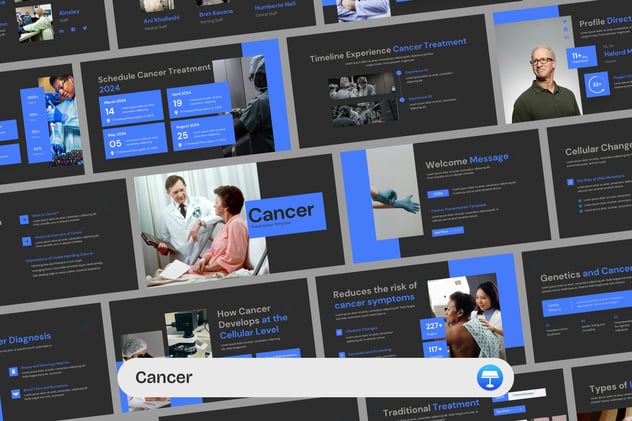The width and height of the screenshot is (632, 421).
Task: Click the bullet icon under Cellular Change
Action: (x=570, y=181)
